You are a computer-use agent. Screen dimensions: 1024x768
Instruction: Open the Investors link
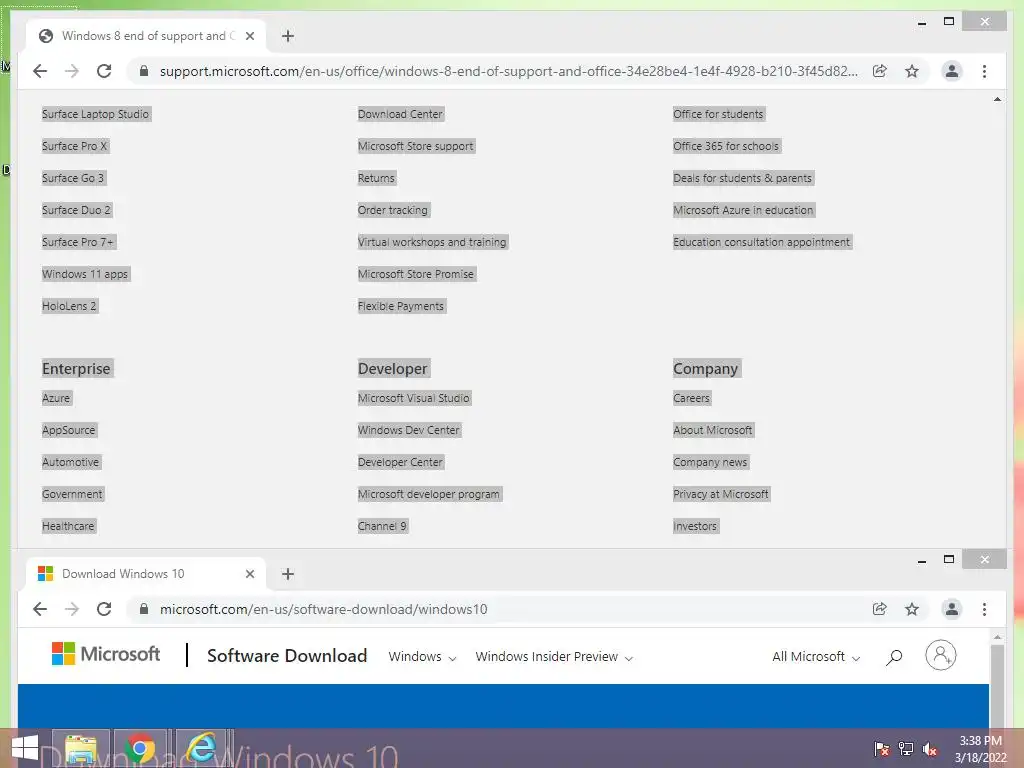pos(695,526)
